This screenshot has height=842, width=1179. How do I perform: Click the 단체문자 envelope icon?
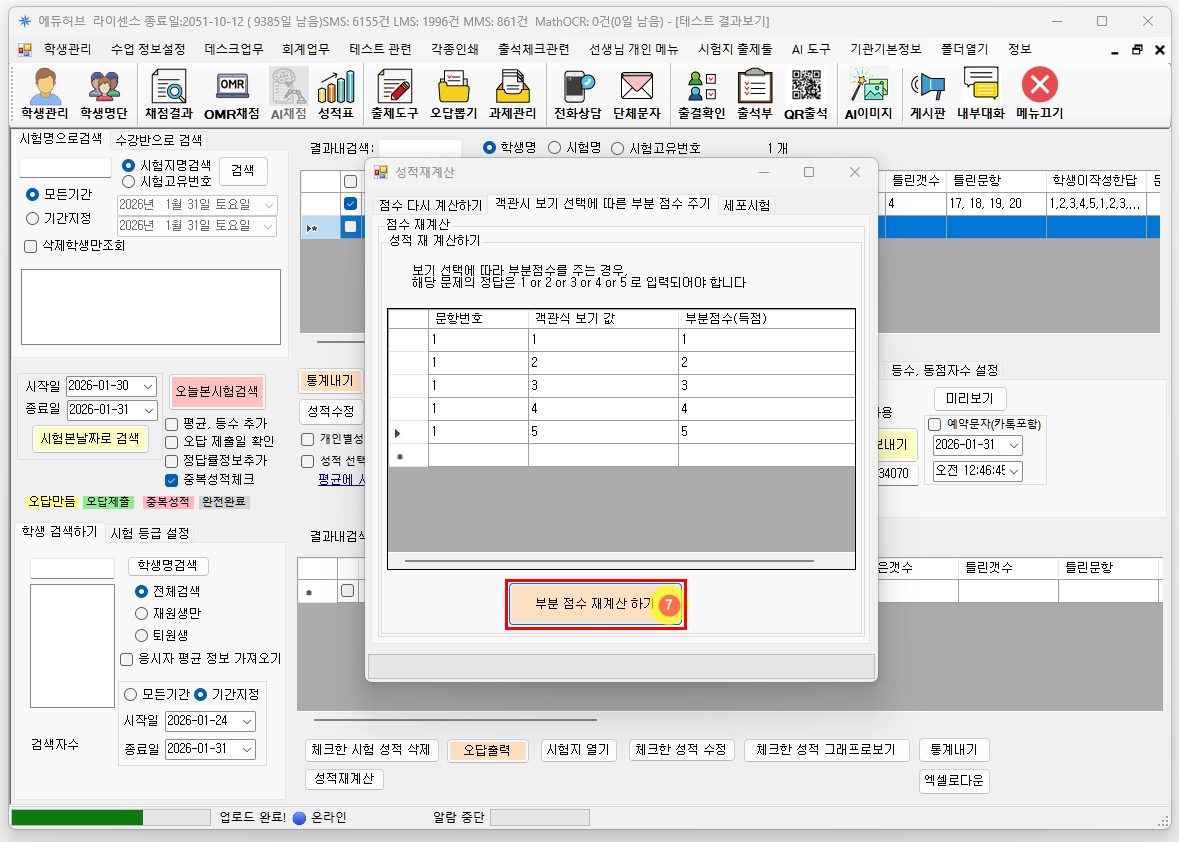point(636,95)
